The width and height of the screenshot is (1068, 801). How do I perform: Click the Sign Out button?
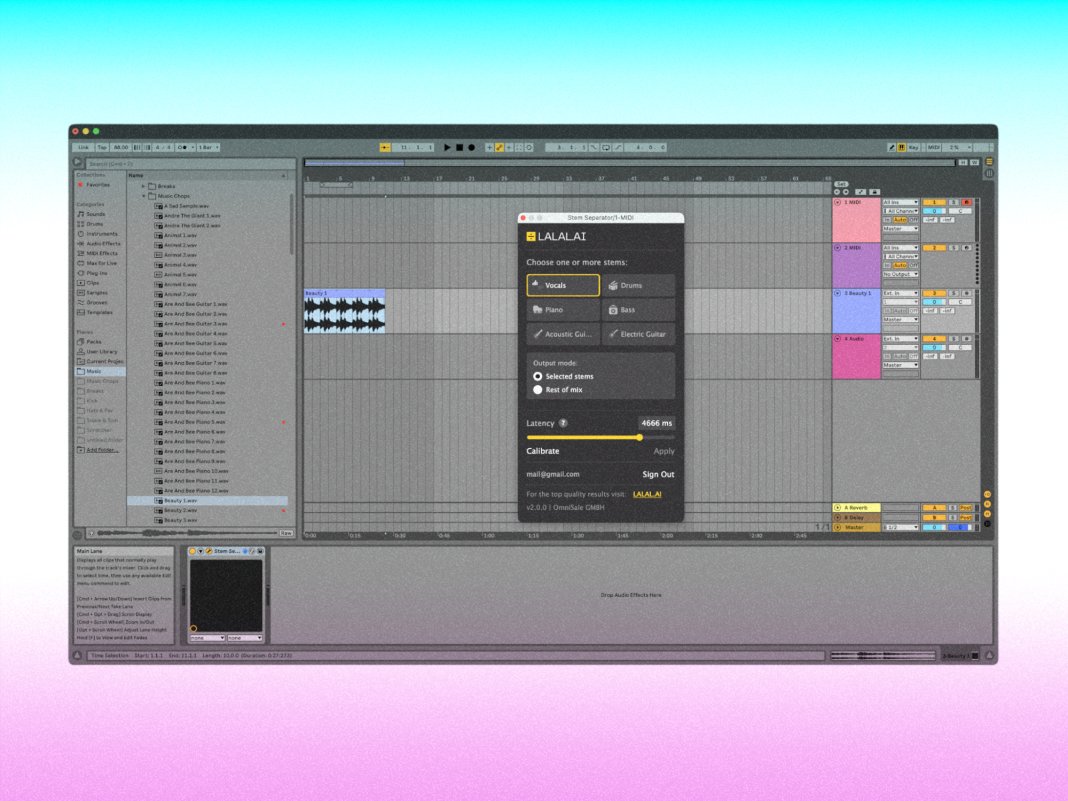coord(658,474)
